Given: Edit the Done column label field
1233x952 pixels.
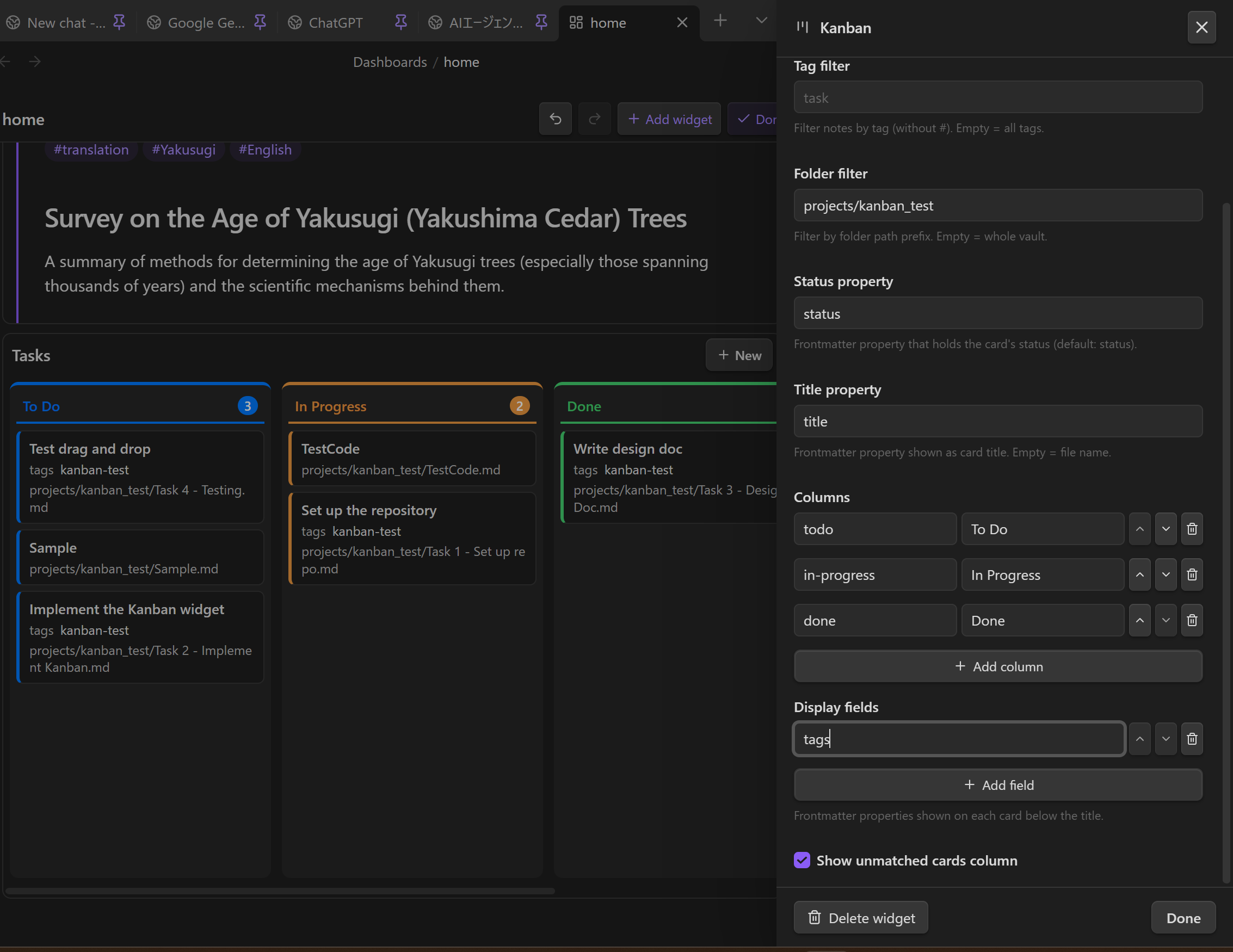Looking at the screenshot, I should tap(1043, 620).
